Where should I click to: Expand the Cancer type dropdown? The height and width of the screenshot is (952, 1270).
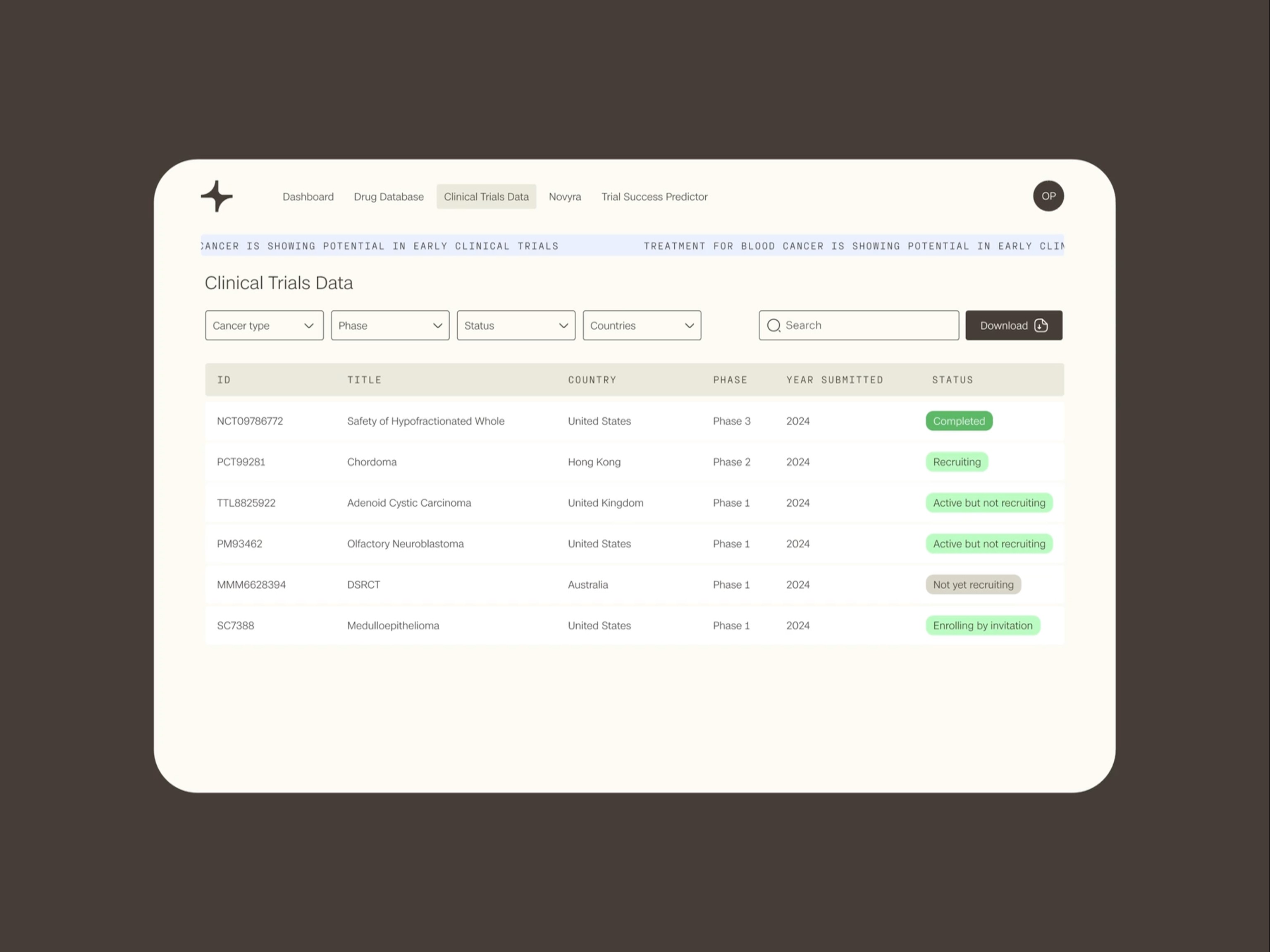(264, 325)
